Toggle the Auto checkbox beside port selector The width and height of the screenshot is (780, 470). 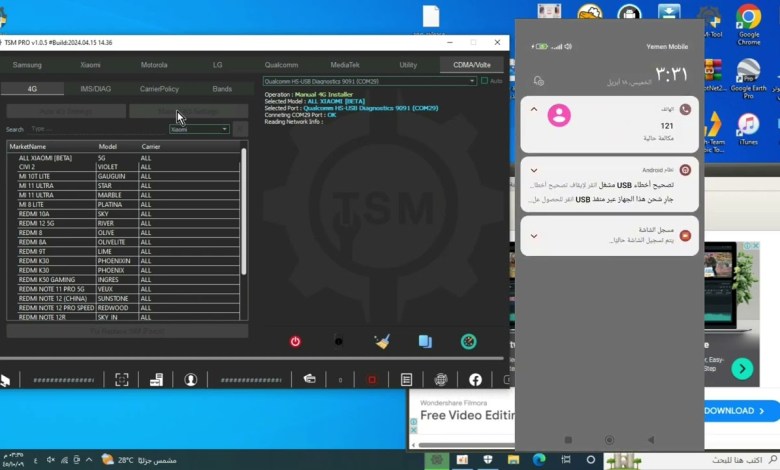485,81
